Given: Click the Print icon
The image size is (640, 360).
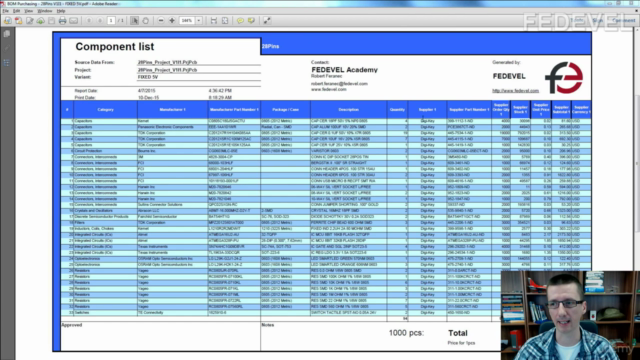Looking at the screenshot, I should pos(62,20).
